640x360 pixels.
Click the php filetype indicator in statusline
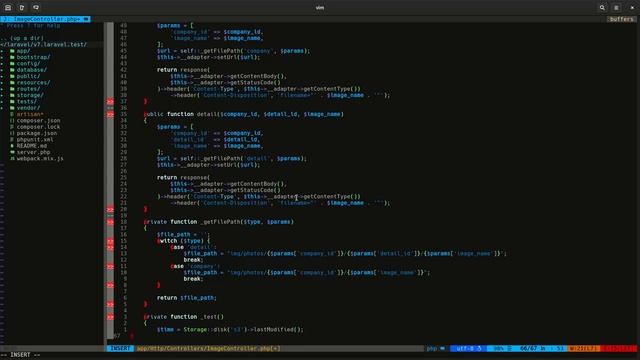click(435, 348)
